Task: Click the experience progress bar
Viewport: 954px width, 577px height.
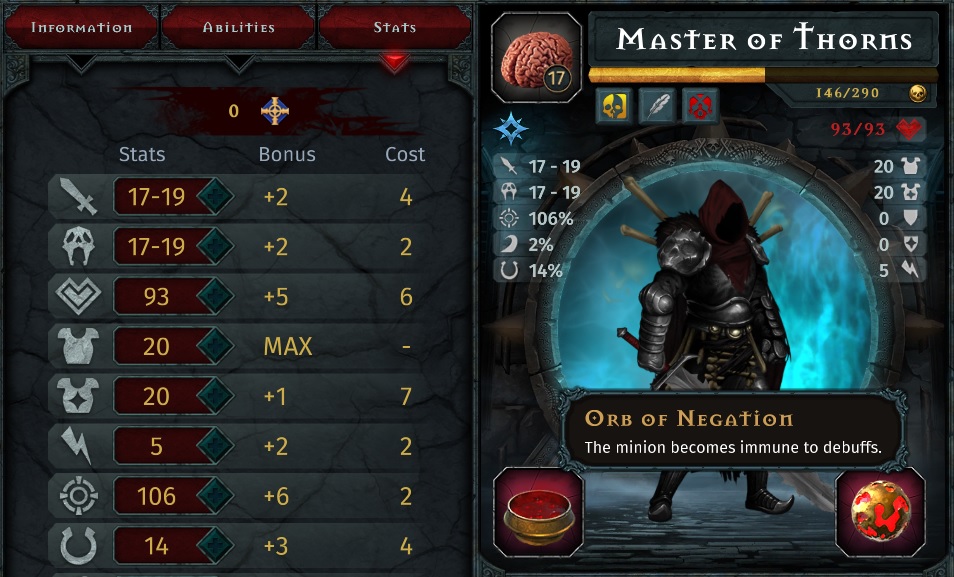Action: pos(763,75)
